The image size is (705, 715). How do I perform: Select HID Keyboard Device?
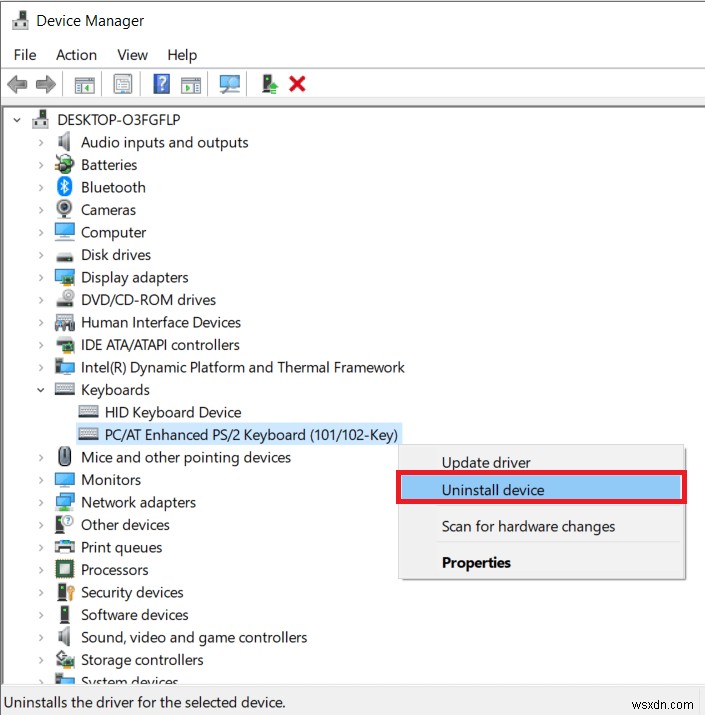tap(173, 412)
